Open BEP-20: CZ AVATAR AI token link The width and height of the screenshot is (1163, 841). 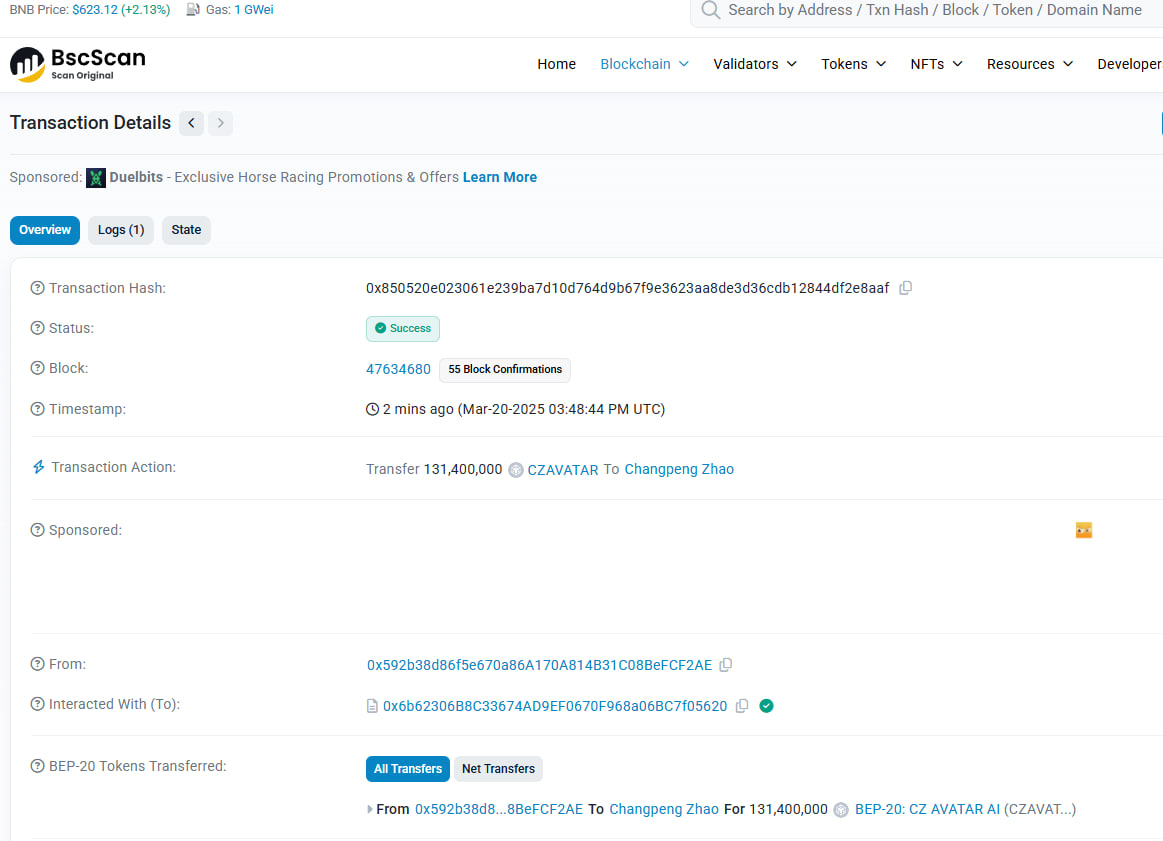[927, 809]
